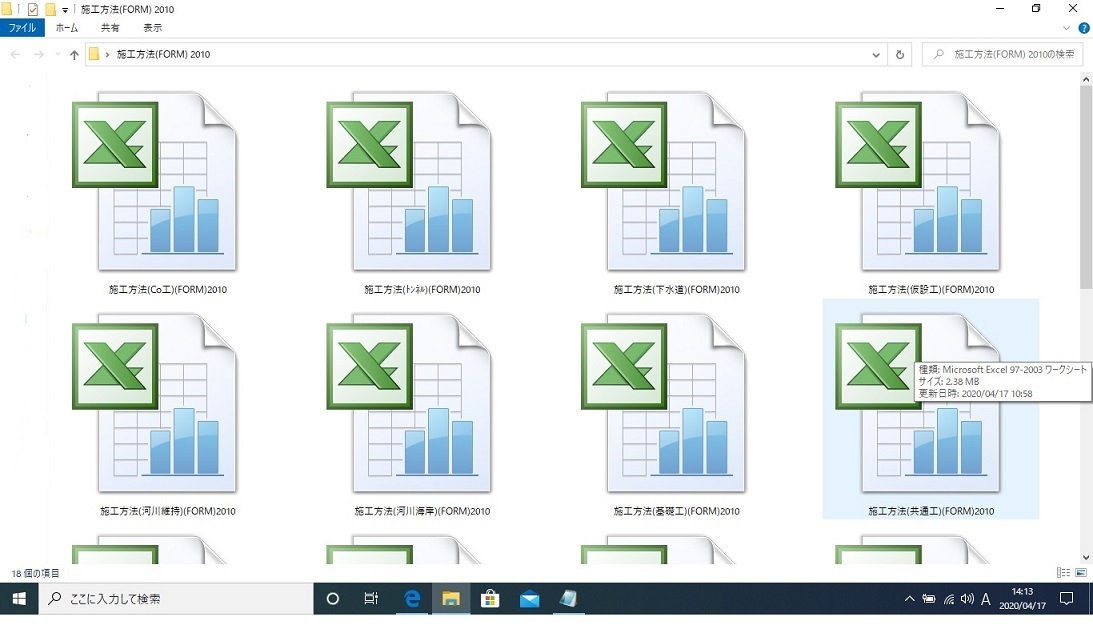
Task: Open the 施工方法(Co工)(FORM)2010 Excel file icon
Action: click(x=155, y=181)
